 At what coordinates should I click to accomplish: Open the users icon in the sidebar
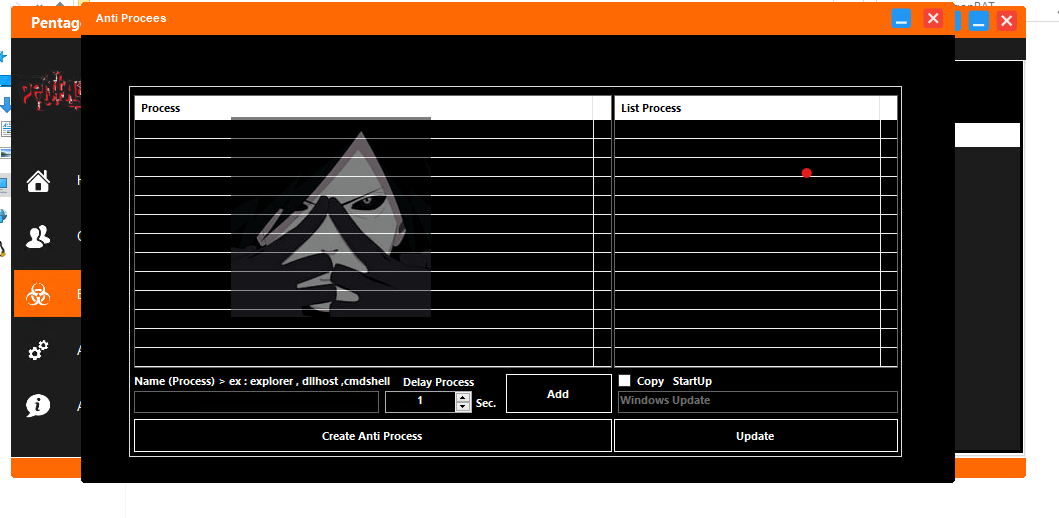coord(38,237)
